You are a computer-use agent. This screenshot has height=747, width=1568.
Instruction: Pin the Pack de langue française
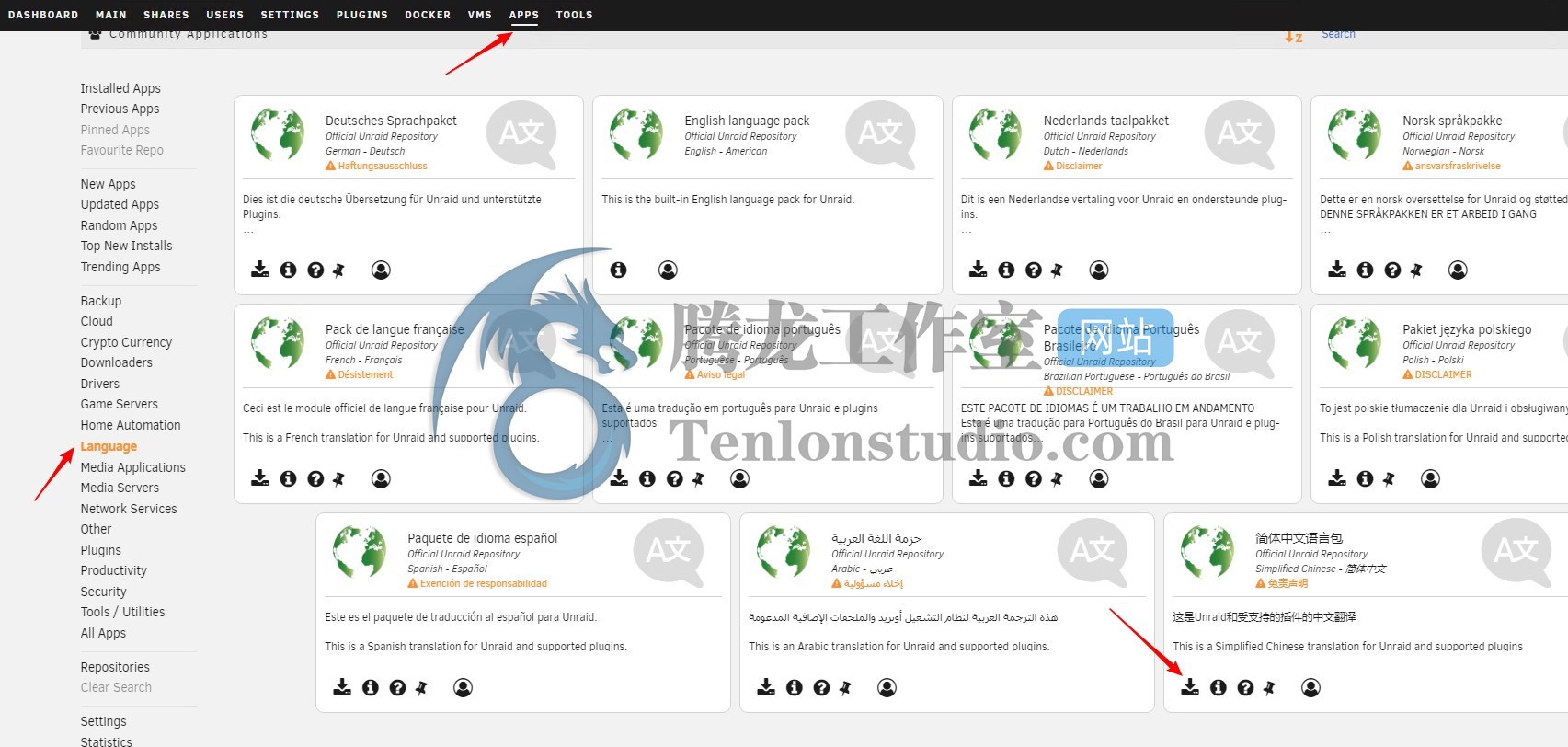339,478
